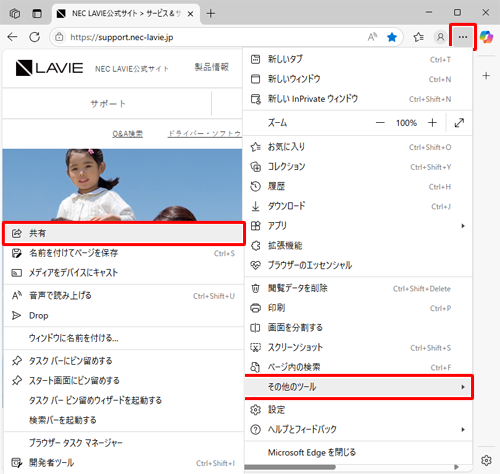Screen dimensions: 500x474
Task: Select スタート画面にピン留めする
Action: click(124, 381)
